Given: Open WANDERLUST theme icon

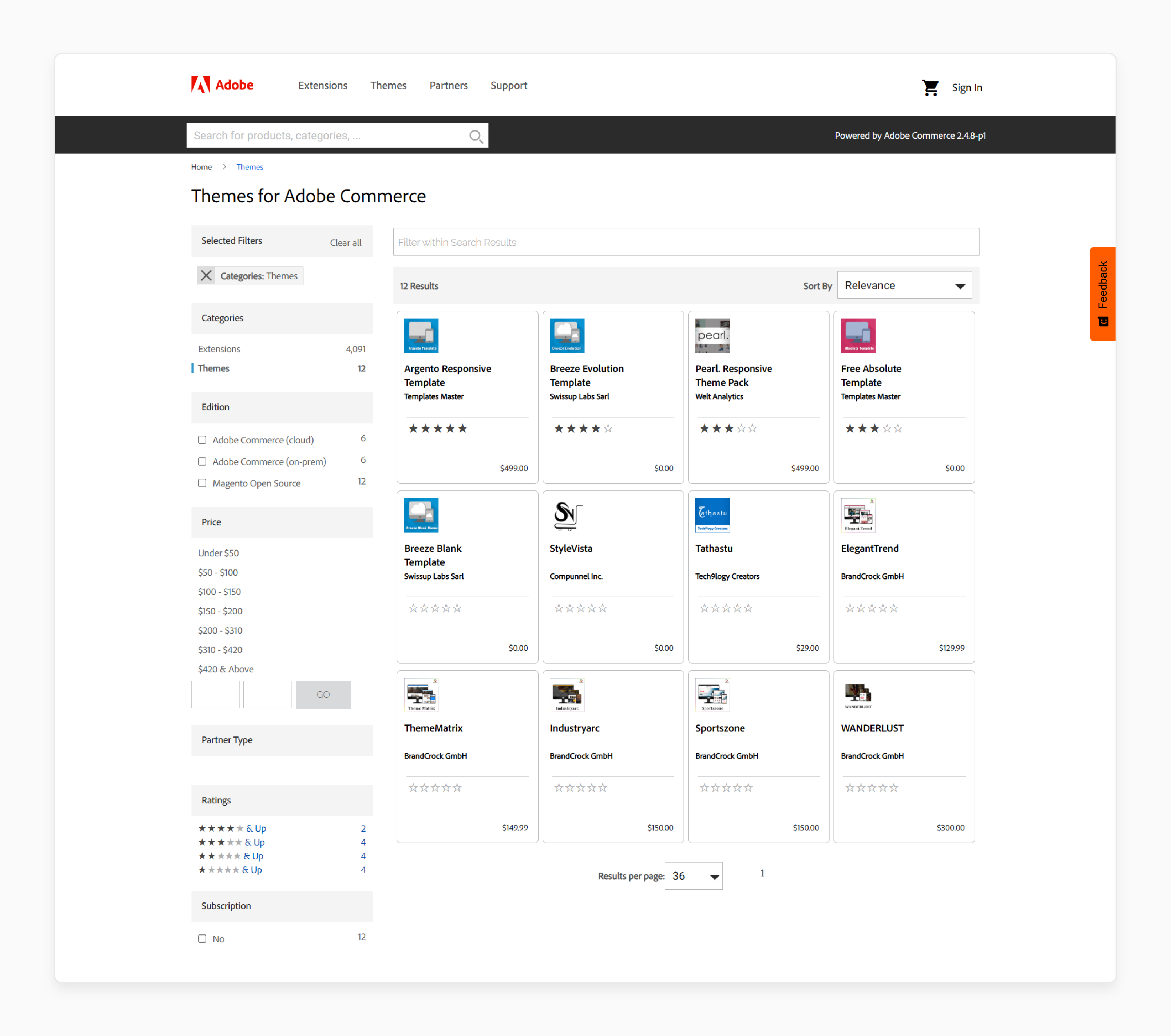Looking at the screenshot, I should point(858,695).
